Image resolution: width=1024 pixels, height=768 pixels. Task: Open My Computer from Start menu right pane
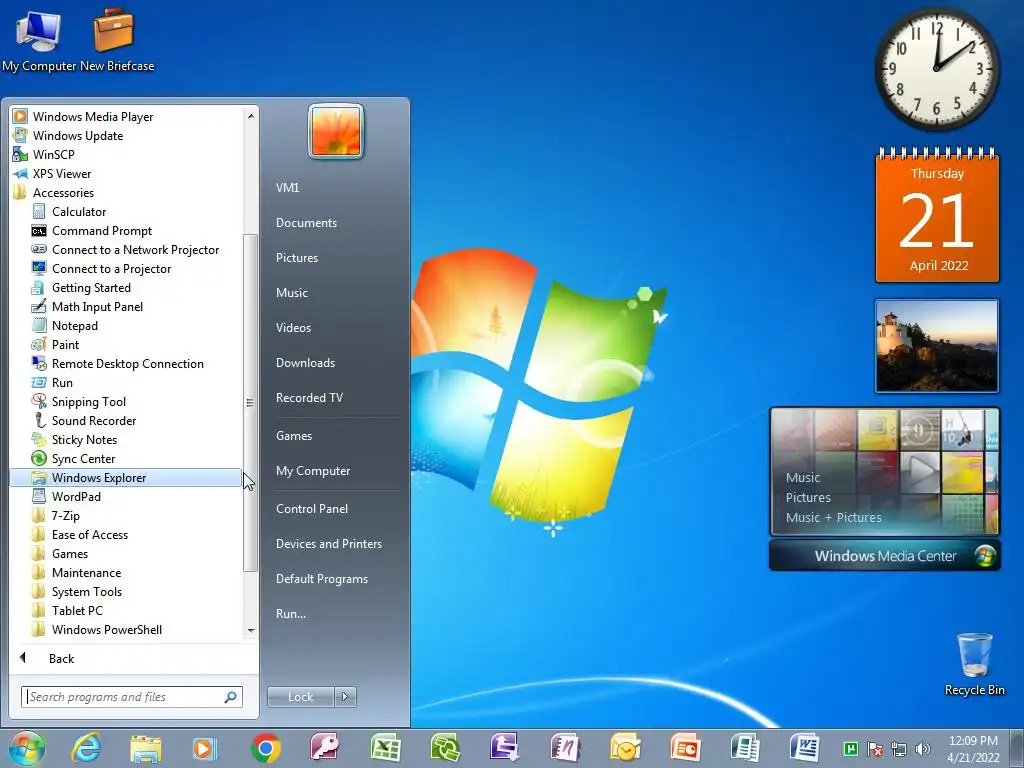(x=313, y=471)
